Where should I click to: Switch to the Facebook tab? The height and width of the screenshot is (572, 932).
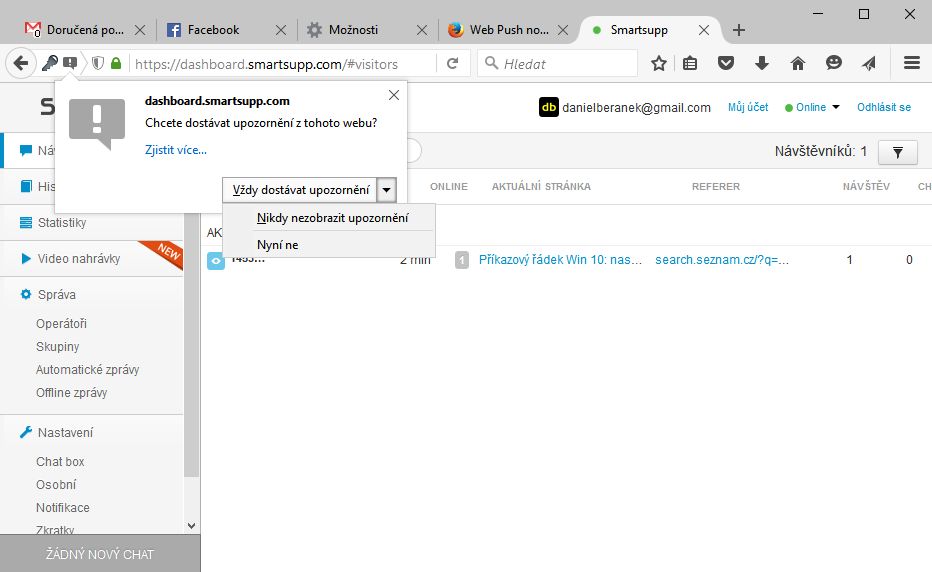(x=226, y=30)
